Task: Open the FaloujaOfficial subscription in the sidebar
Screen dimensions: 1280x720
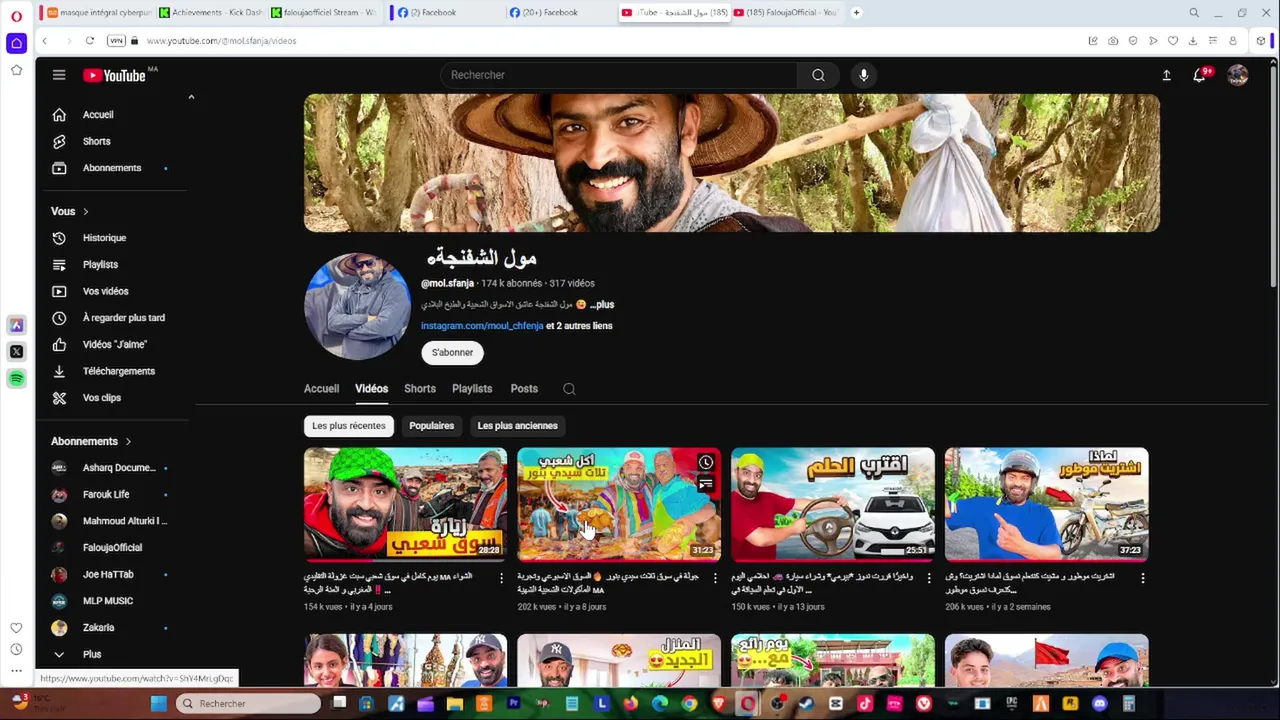Action: tap(113, 548)
